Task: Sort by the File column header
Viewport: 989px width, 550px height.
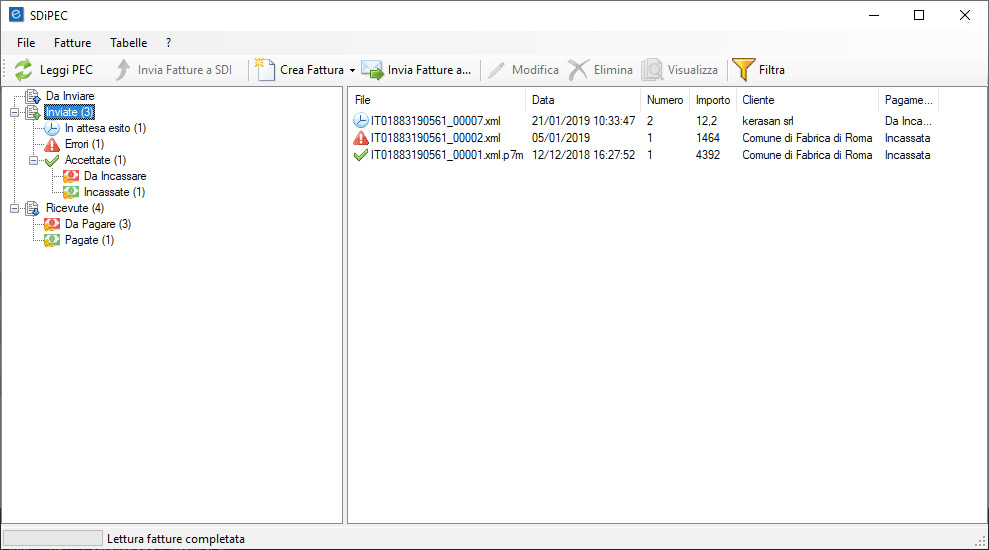Action: coord(436,100)
